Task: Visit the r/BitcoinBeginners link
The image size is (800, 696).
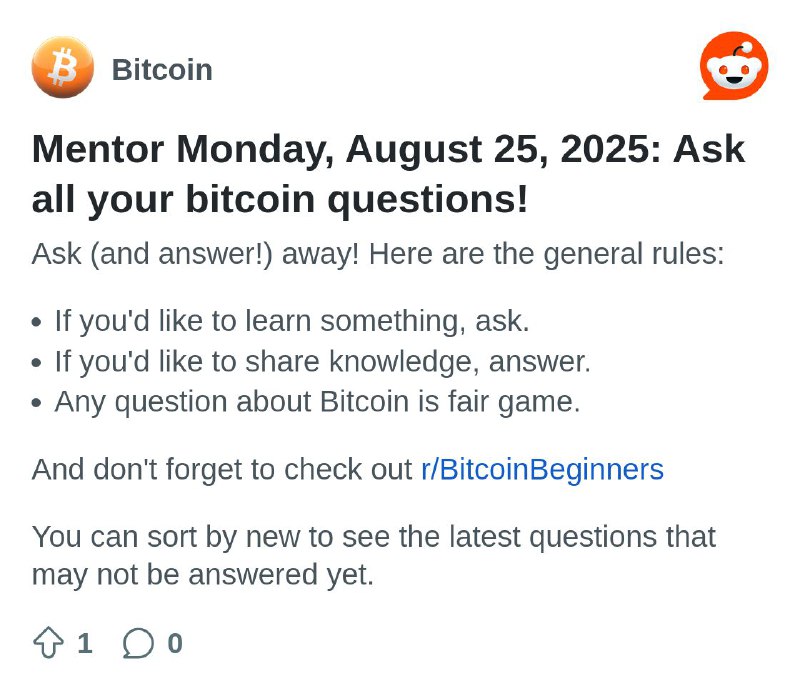Action: [542, 469]
